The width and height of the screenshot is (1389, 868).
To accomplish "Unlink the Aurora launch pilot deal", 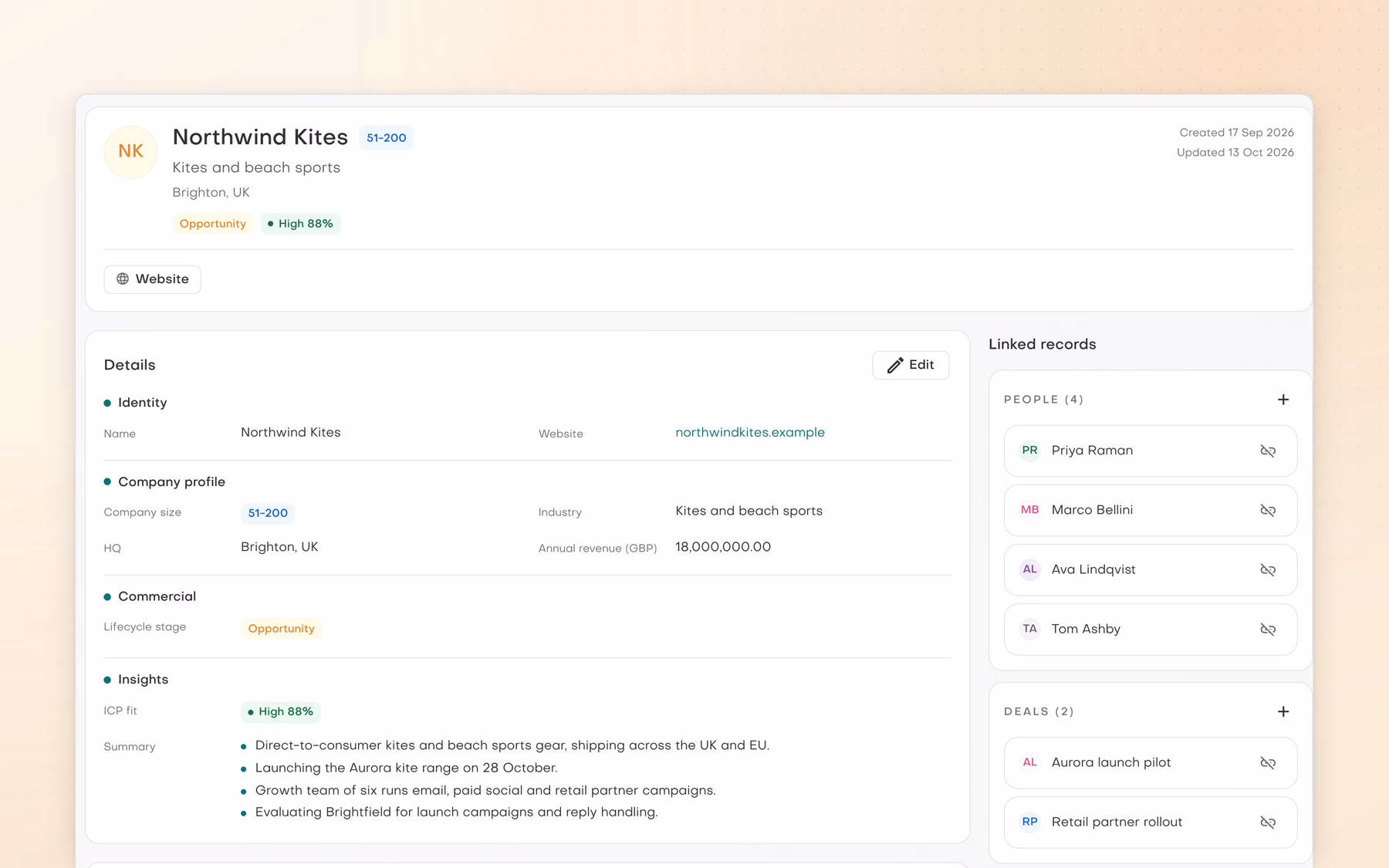I will [1268, 762].
